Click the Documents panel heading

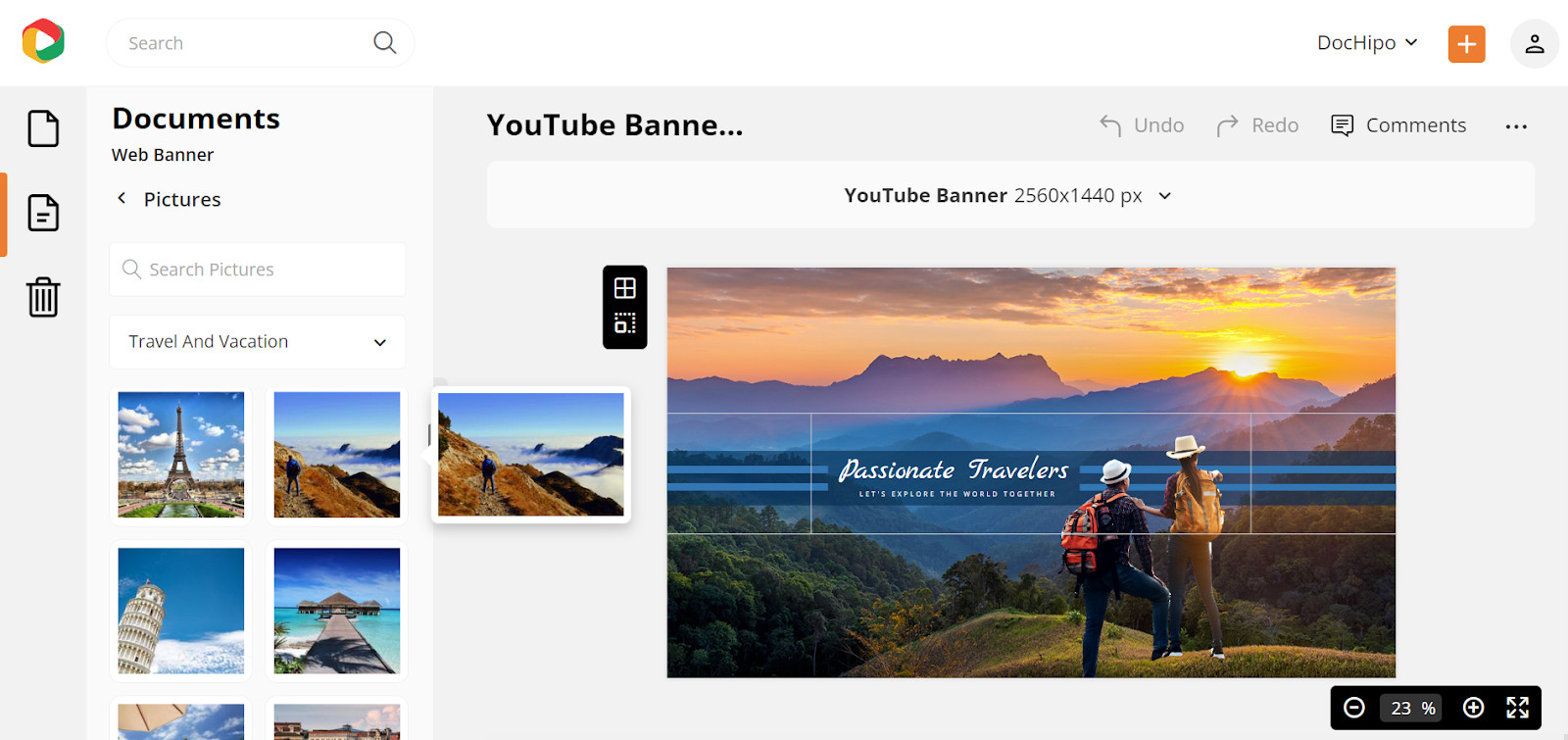click(196, 119)
